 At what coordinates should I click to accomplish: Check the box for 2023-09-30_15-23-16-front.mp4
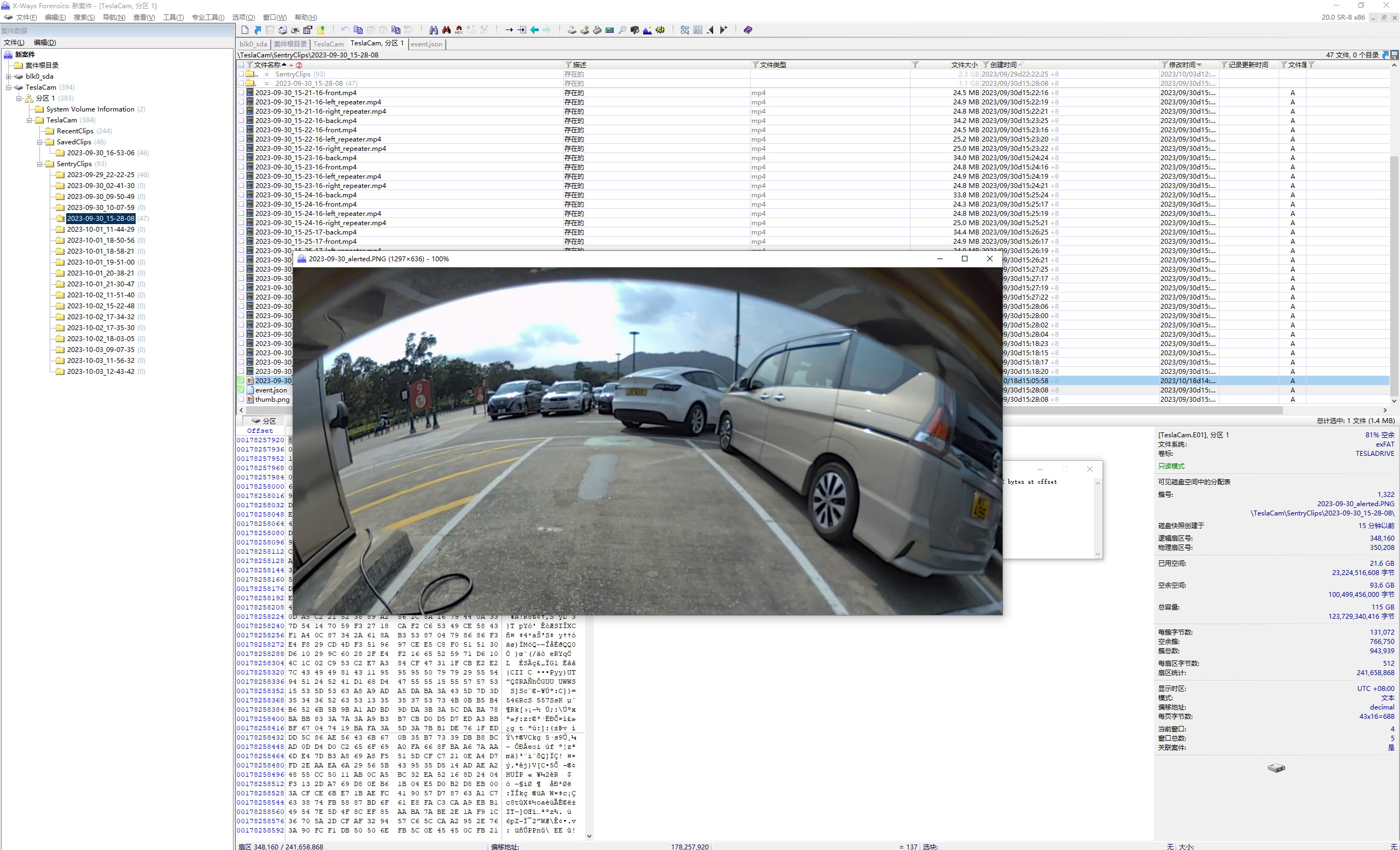[x=242, y=167]
